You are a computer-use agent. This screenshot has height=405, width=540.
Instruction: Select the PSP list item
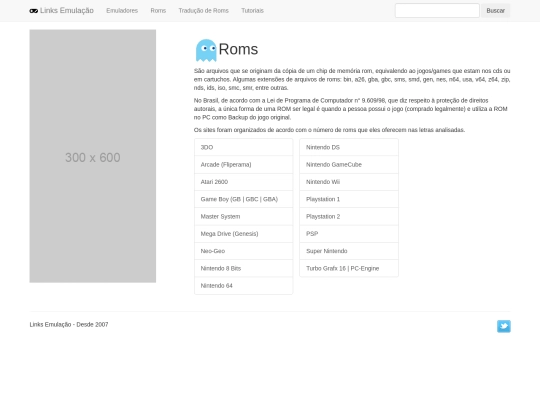tap(349, 234)
